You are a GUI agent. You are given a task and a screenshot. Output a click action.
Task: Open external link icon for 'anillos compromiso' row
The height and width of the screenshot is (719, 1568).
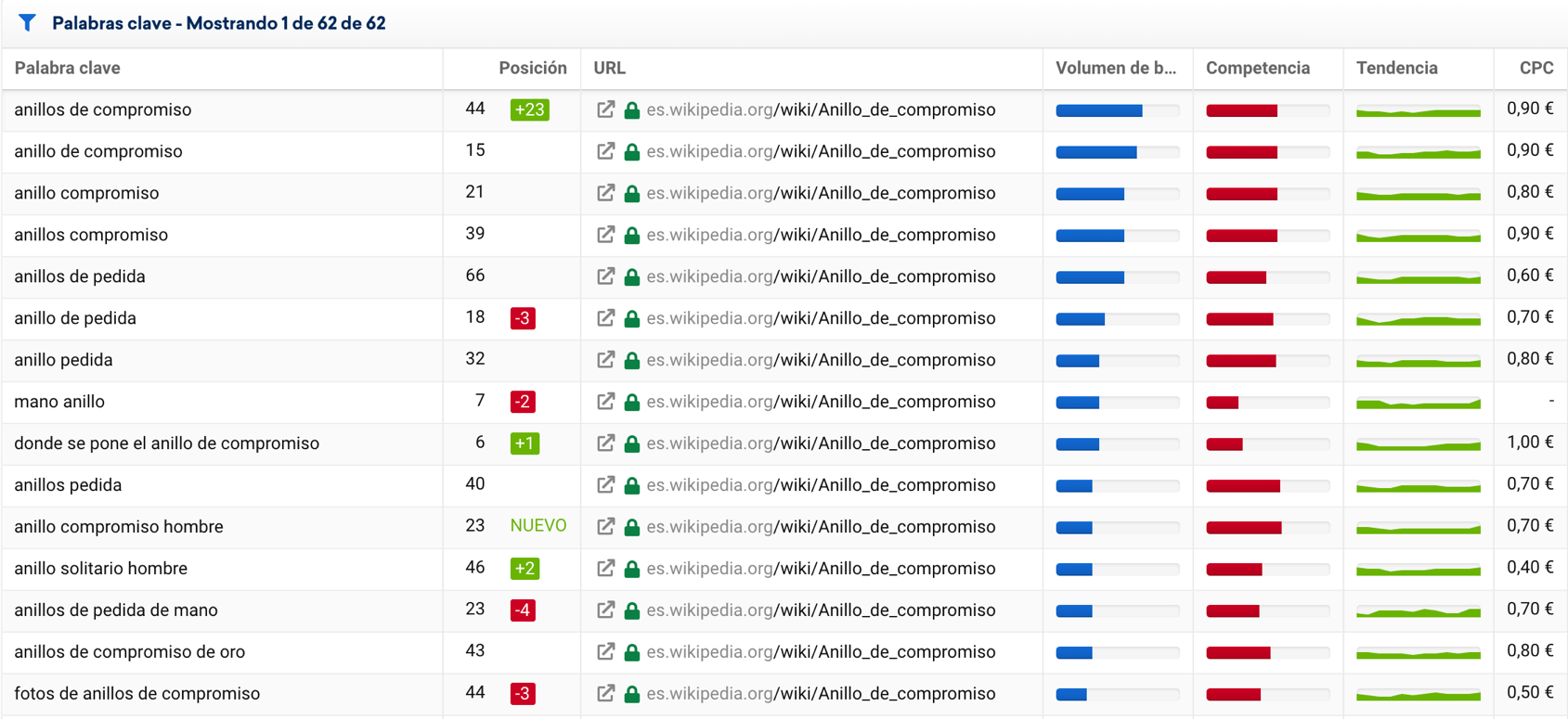click(605, 235)
